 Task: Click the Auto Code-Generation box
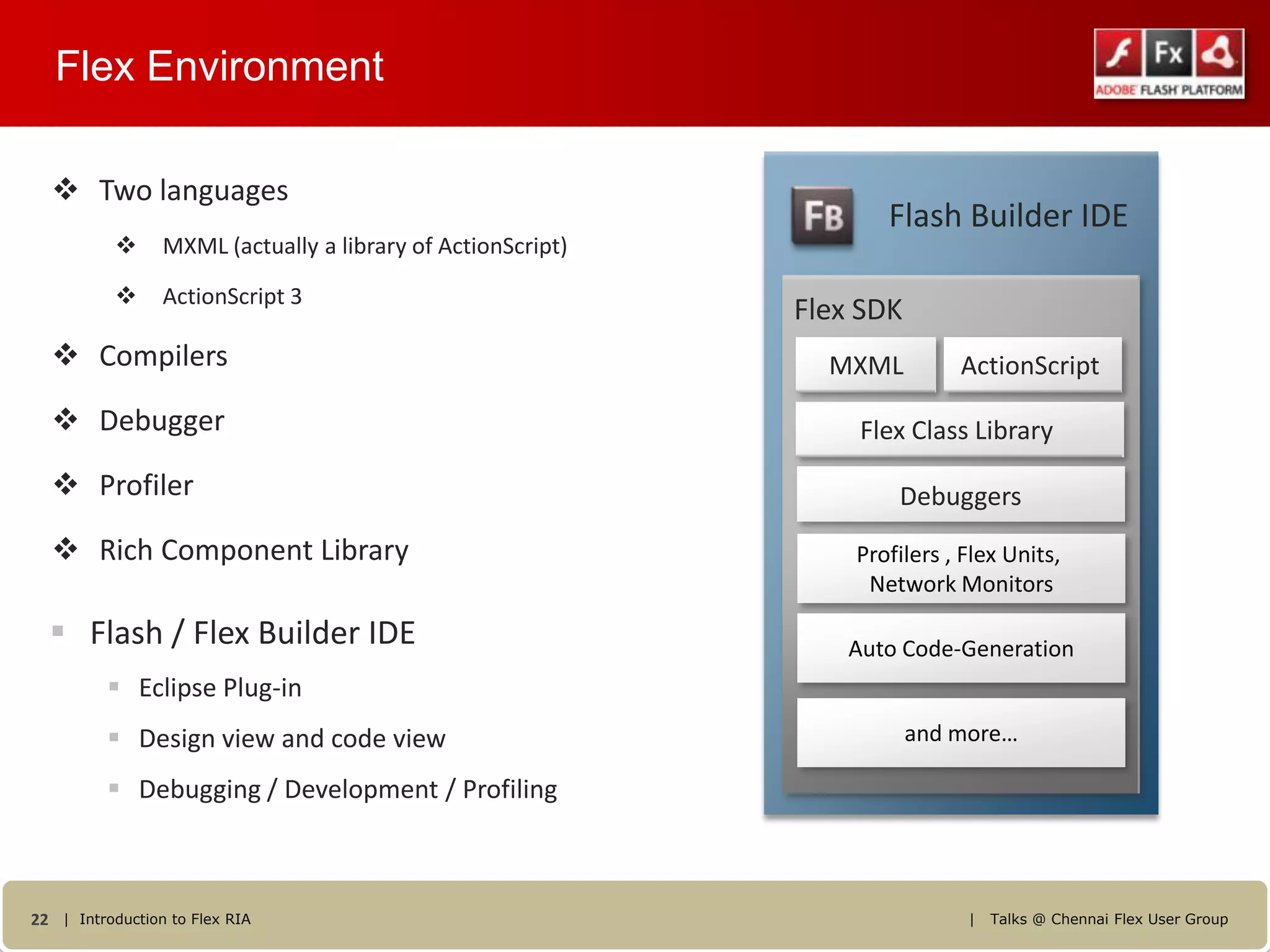click(x=960, y=648)
